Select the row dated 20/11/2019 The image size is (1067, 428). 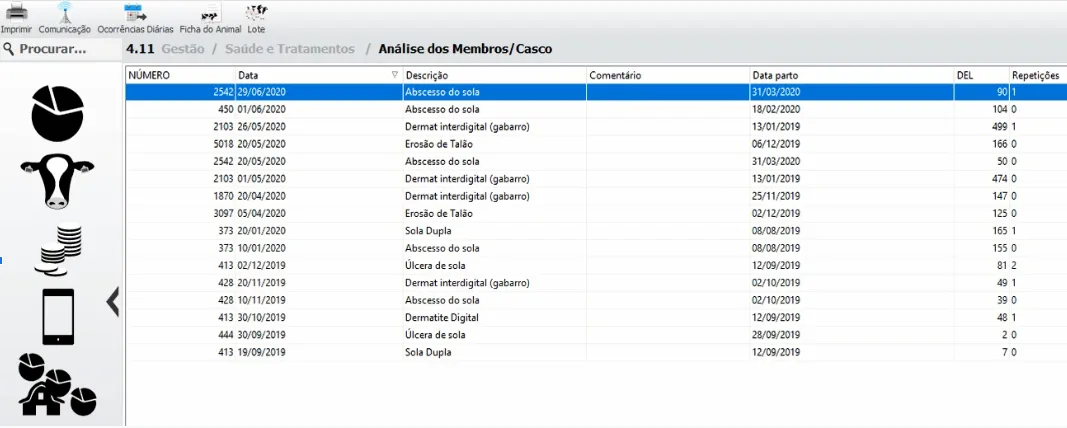[596, 283]
